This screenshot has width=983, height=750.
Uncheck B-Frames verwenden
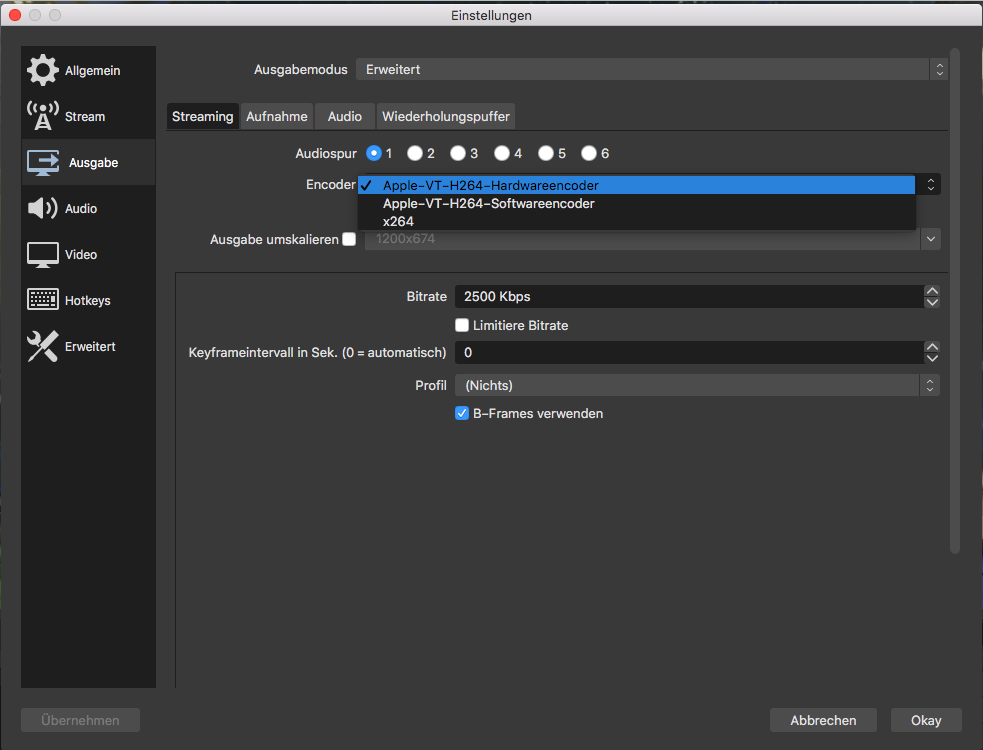tap(462, 413)
